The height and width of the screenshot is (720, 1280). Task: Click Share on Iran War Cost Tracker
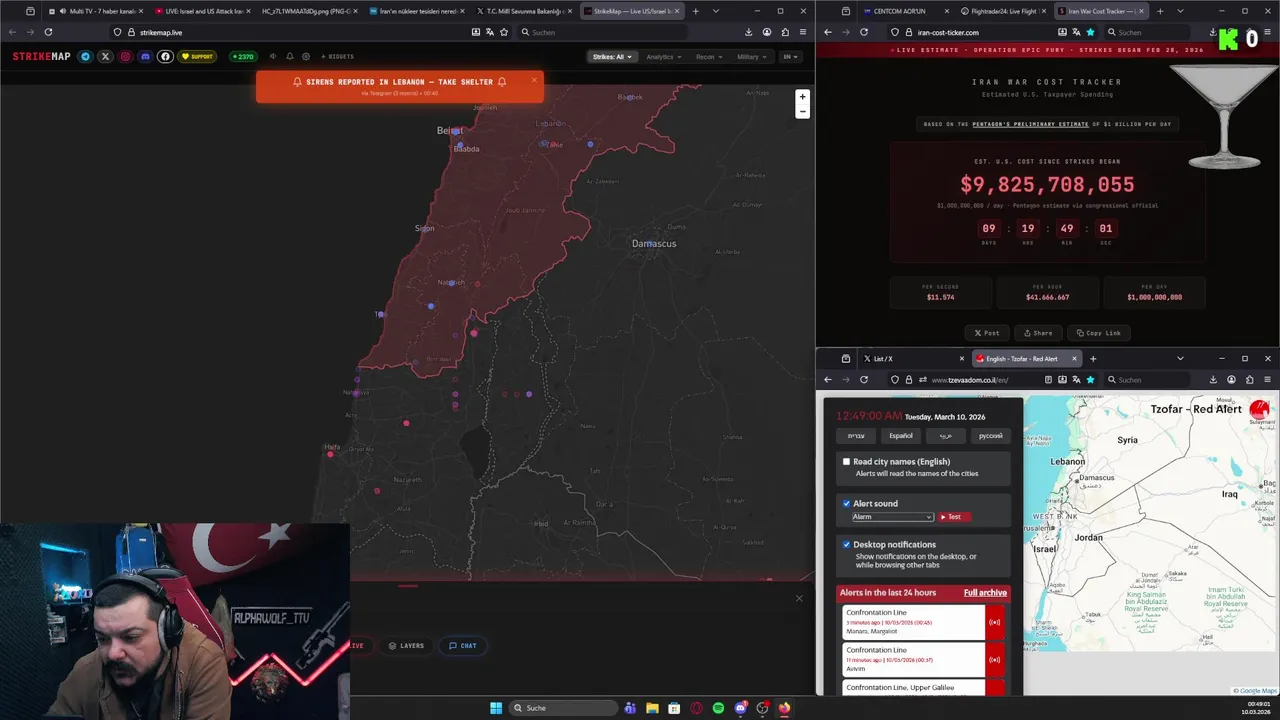[x=1037, y=333]
